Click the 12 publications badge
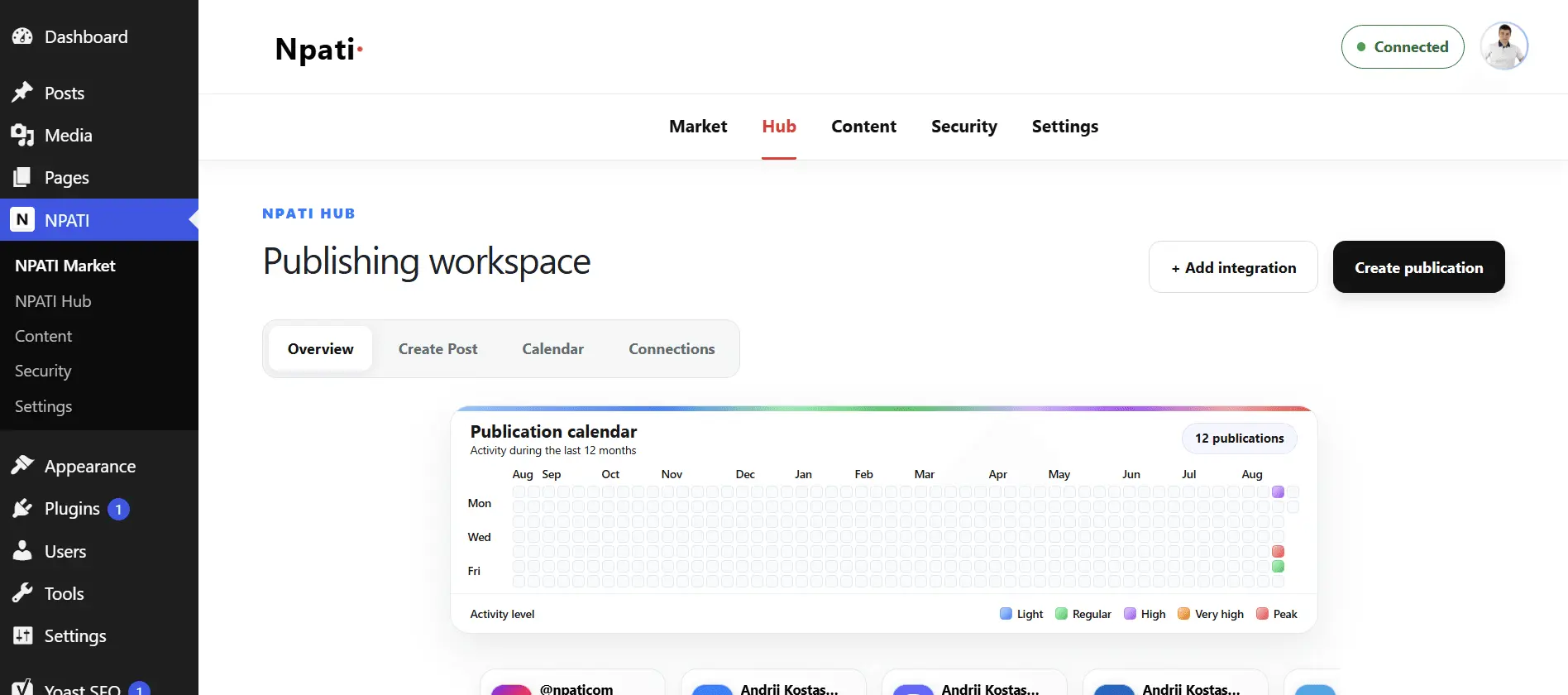This screenshot has height=695, width=1568. pyautogui.click(x=1239, y=439)
